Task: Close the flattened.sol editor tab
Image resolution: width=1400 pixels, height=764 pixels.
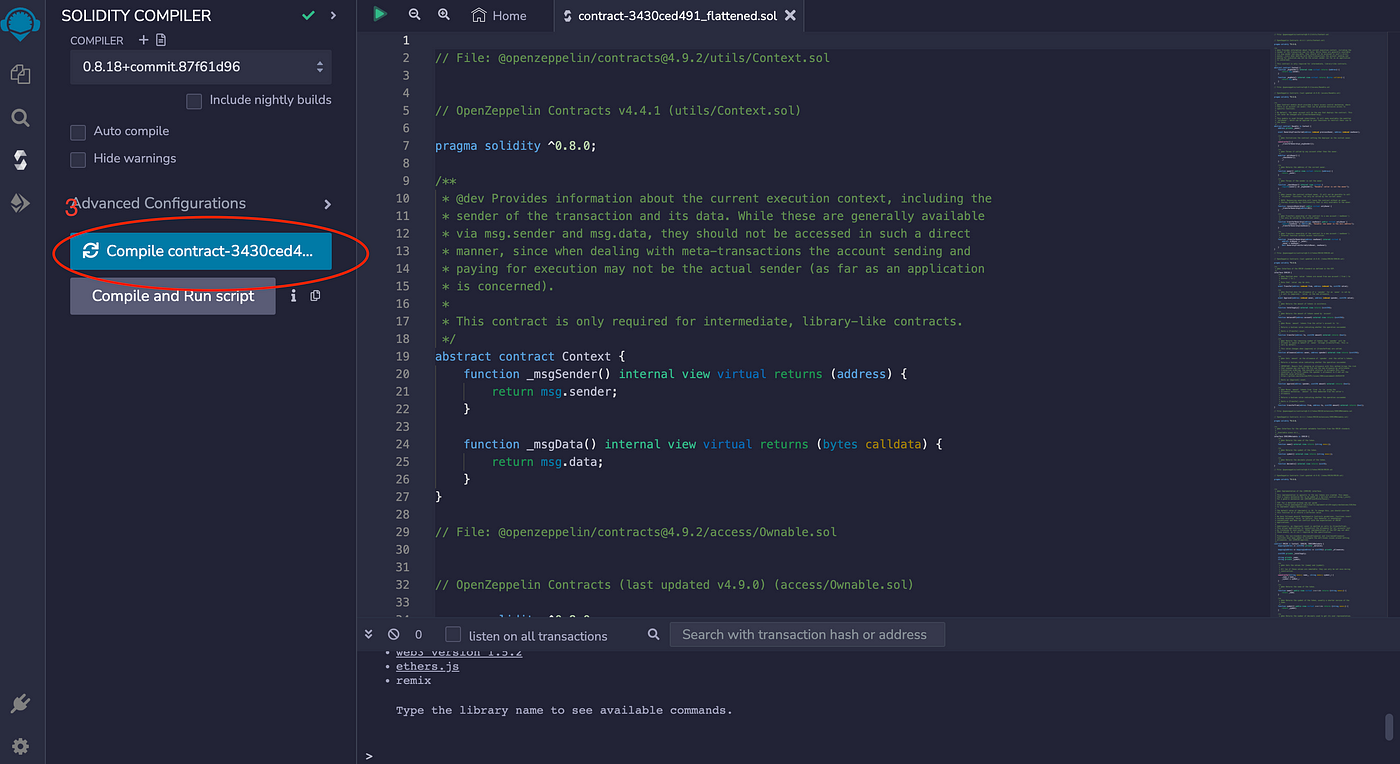Action: (x=790, y=16)
